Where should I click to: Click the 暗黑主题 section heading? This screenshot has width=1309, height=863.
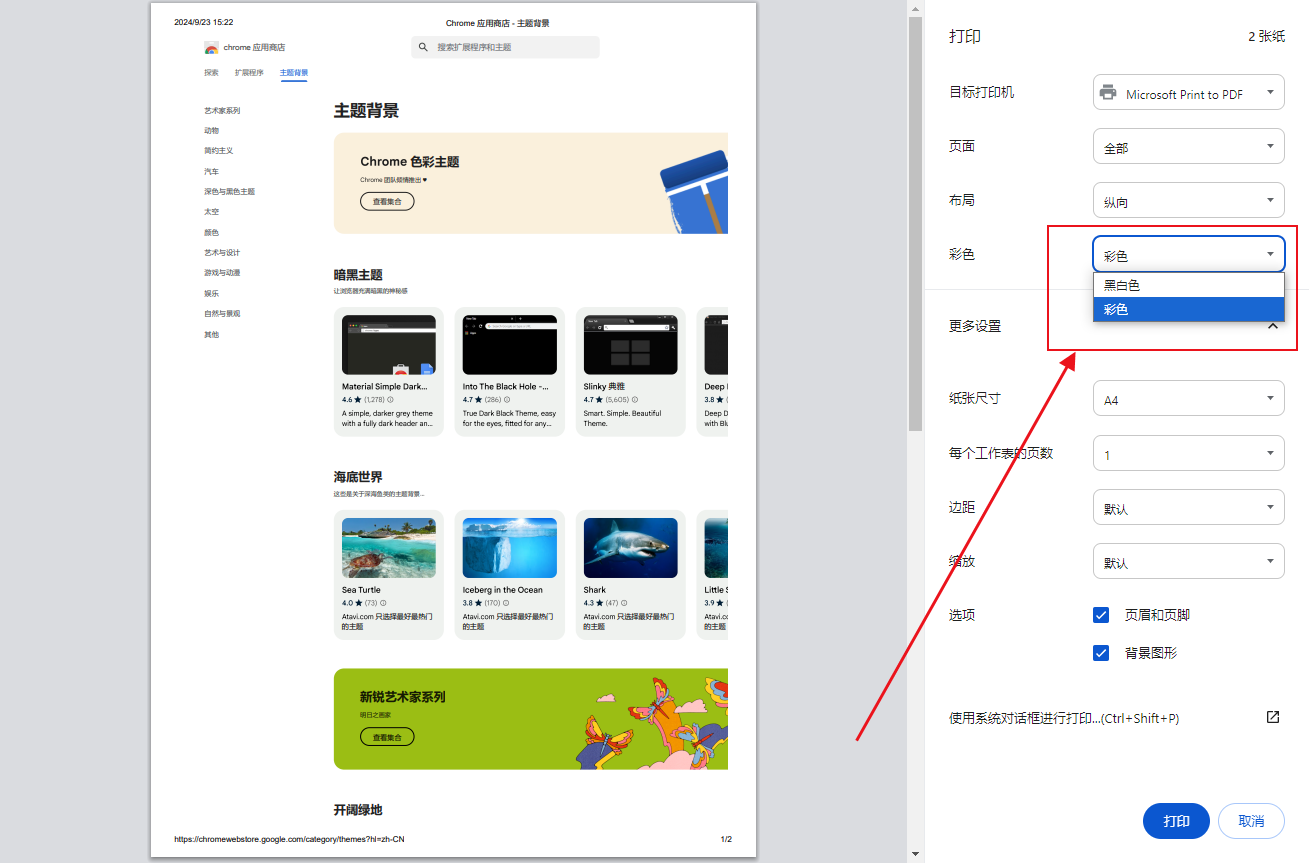358,275
